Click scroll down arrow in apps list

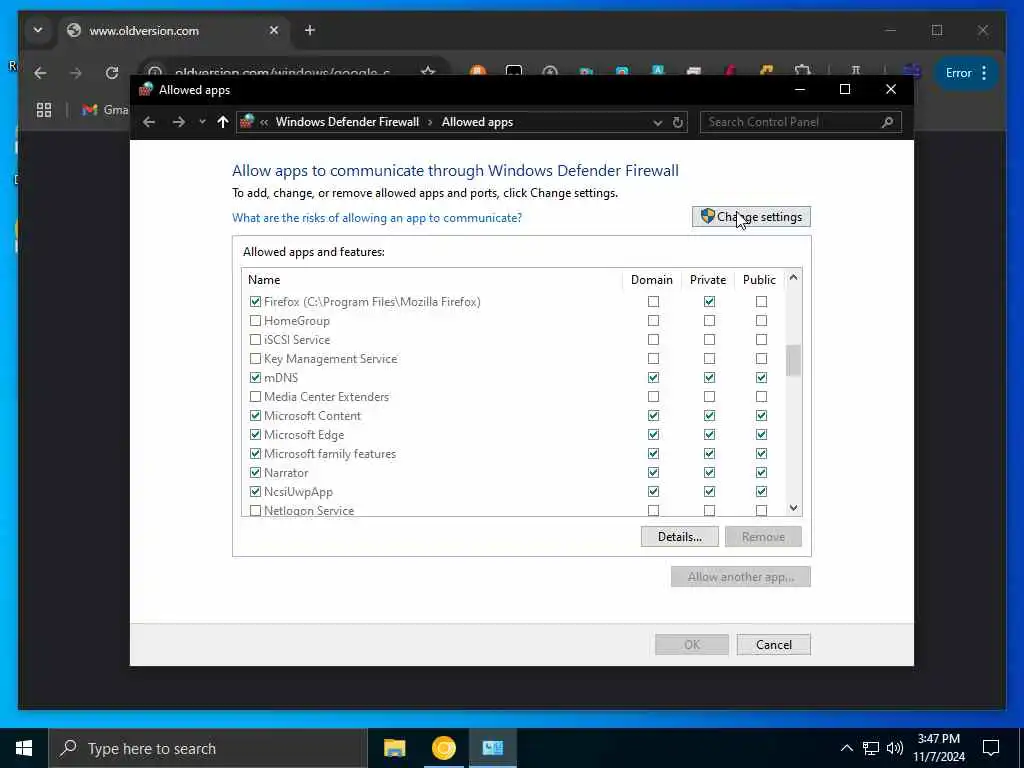click(793, 507)
